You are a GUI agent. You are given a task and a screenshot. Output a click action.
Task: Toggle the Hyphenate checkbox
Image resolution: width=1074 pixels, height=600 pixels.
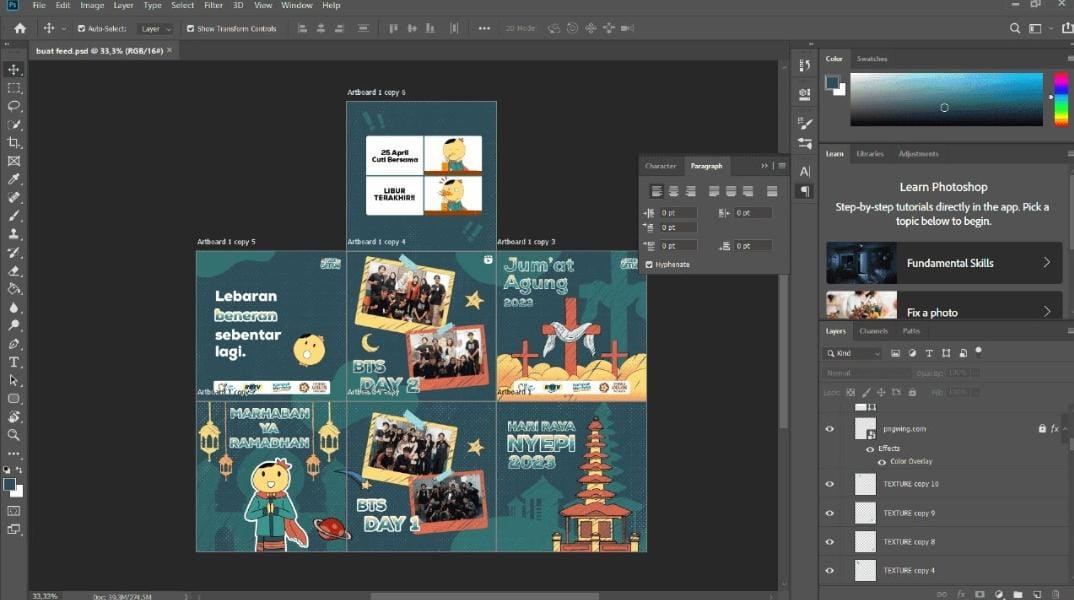pyautogui.click(x=649, y=264)
